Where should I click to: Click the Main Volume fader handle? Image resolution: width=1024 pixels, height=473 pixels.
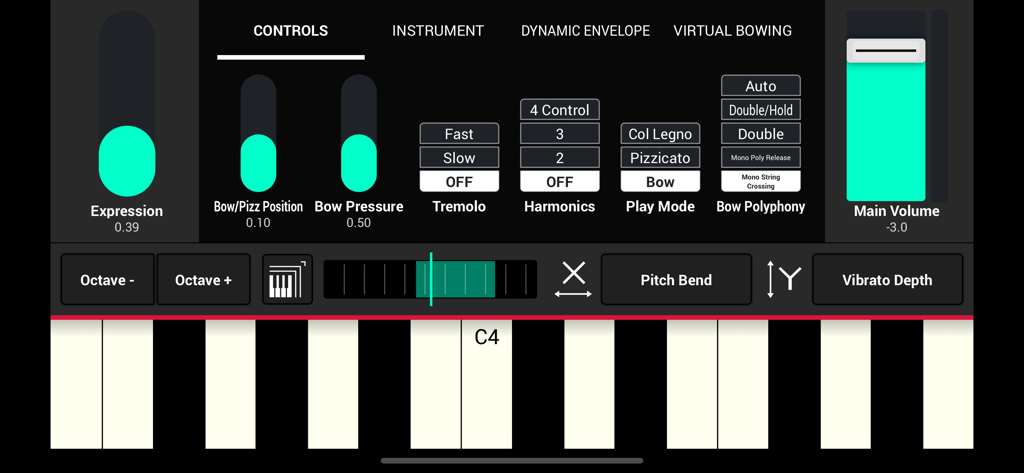[886, 51]
